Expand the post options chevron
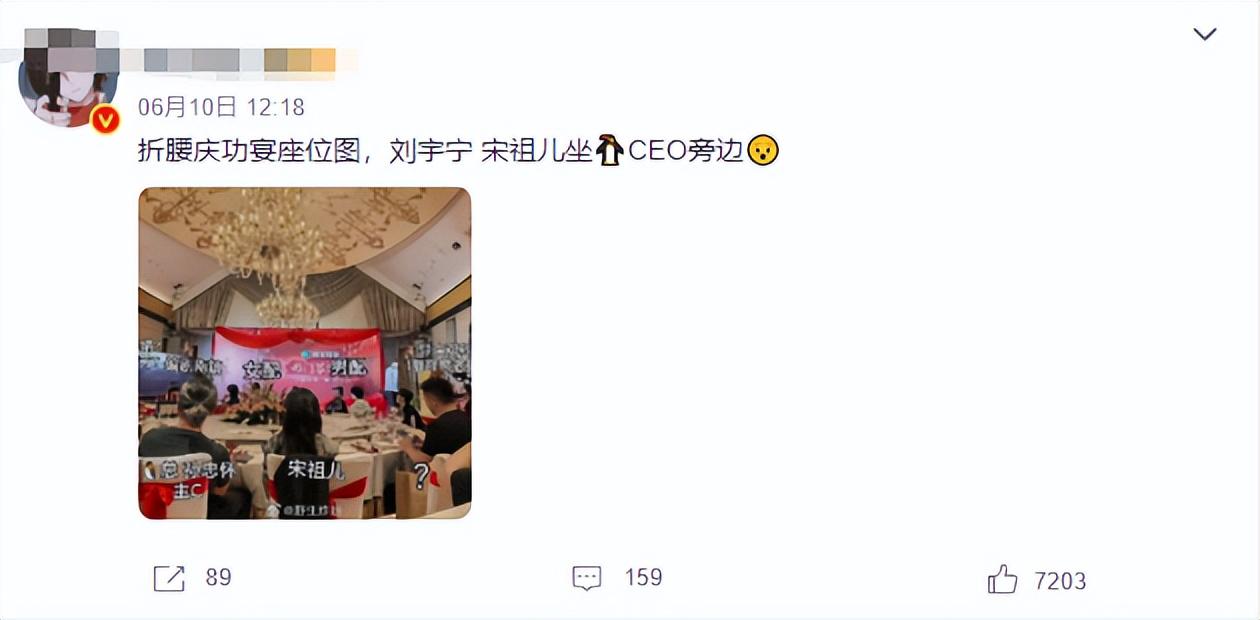This screenshot has width=1260, height=620. pos(1205,34)
